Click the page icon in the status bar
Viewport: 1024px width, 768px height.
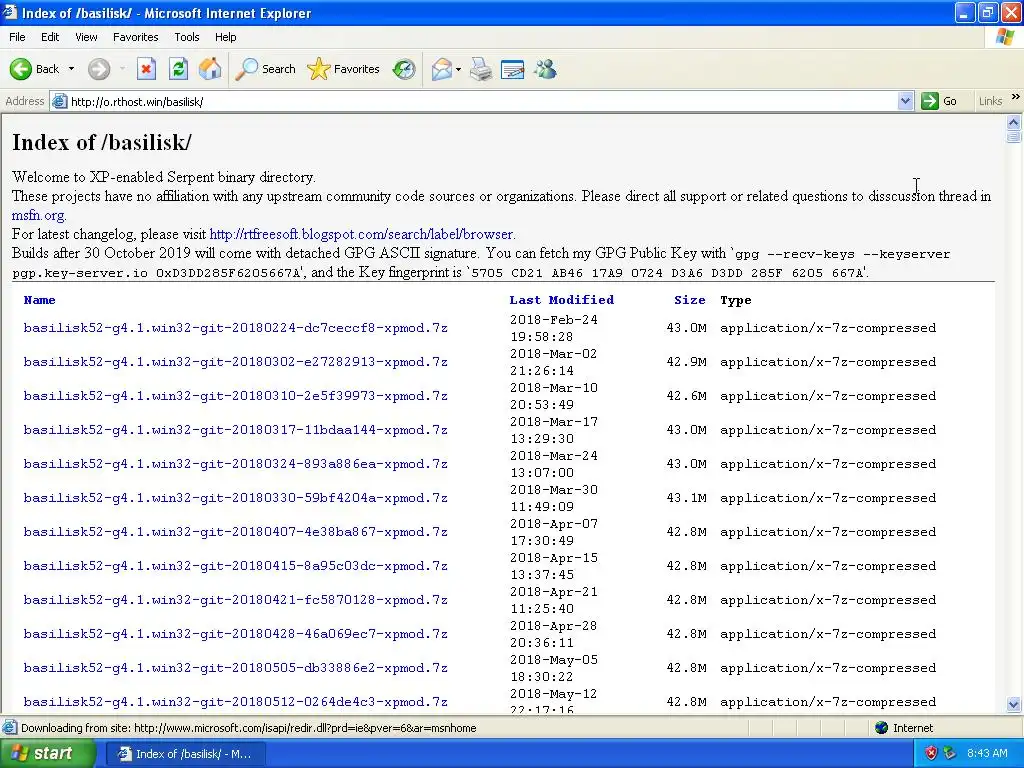(x=10, y=728)
